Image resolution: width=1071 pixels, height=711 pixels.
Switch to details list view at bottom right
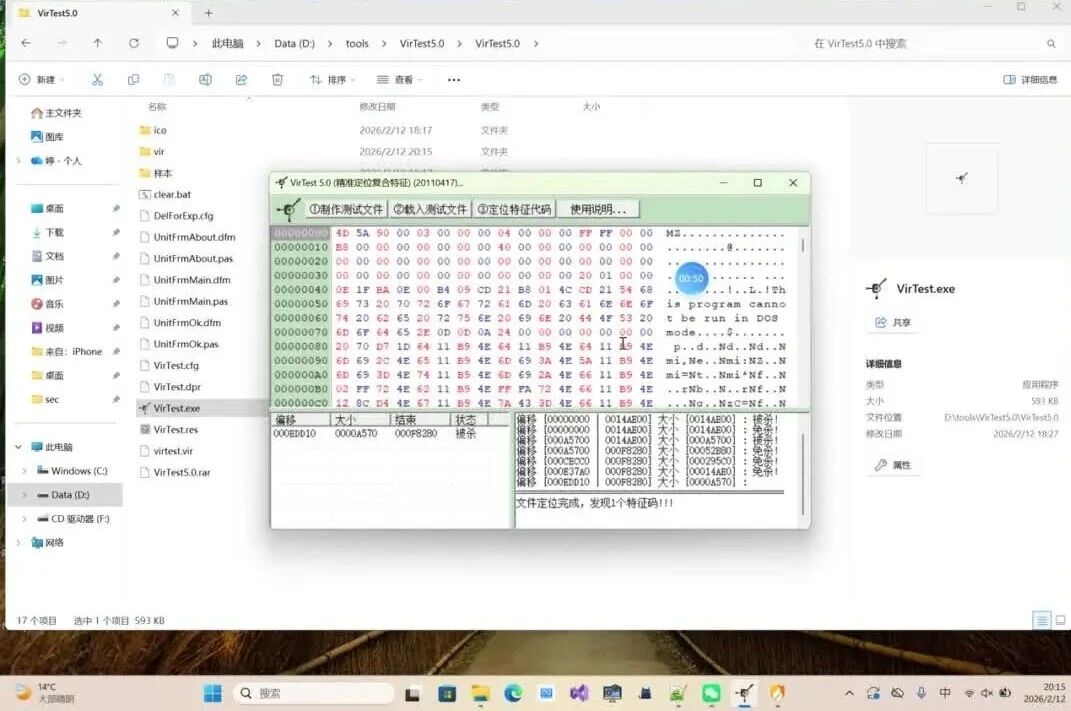coord(1042,620)
